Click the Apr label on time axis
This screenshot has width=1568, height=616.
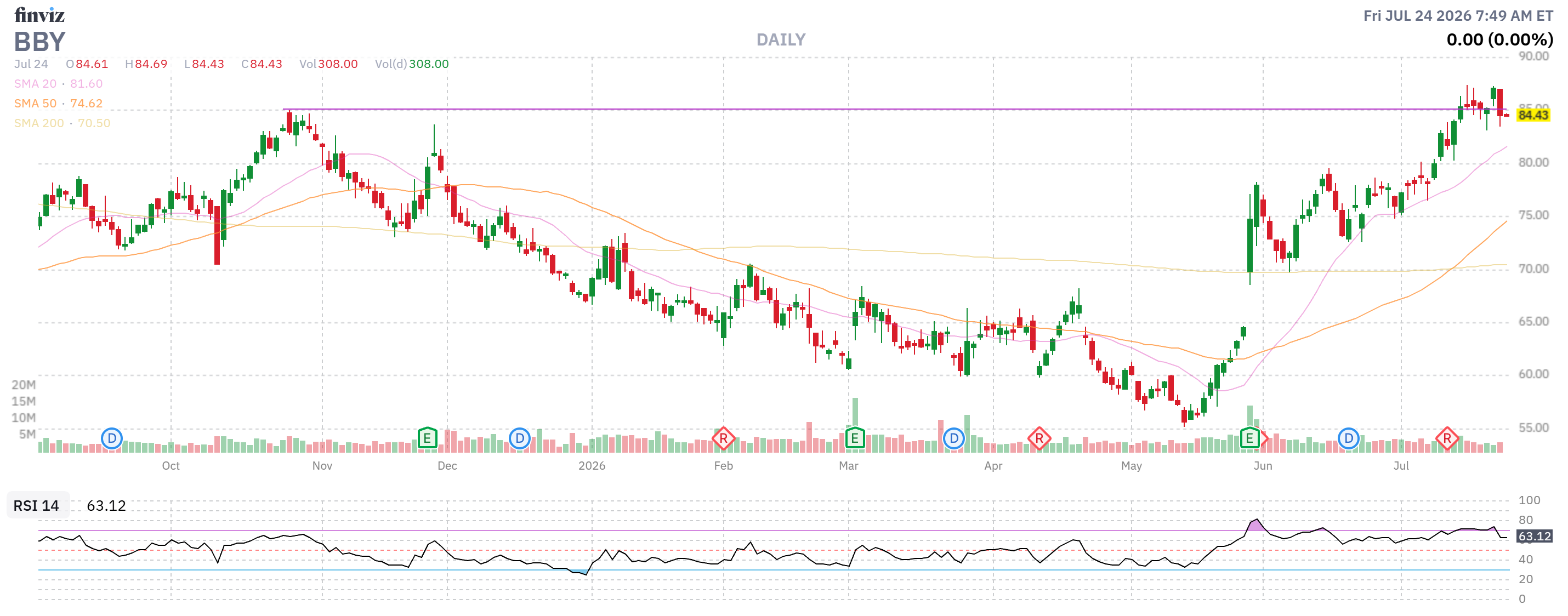(x=993, y=466)
